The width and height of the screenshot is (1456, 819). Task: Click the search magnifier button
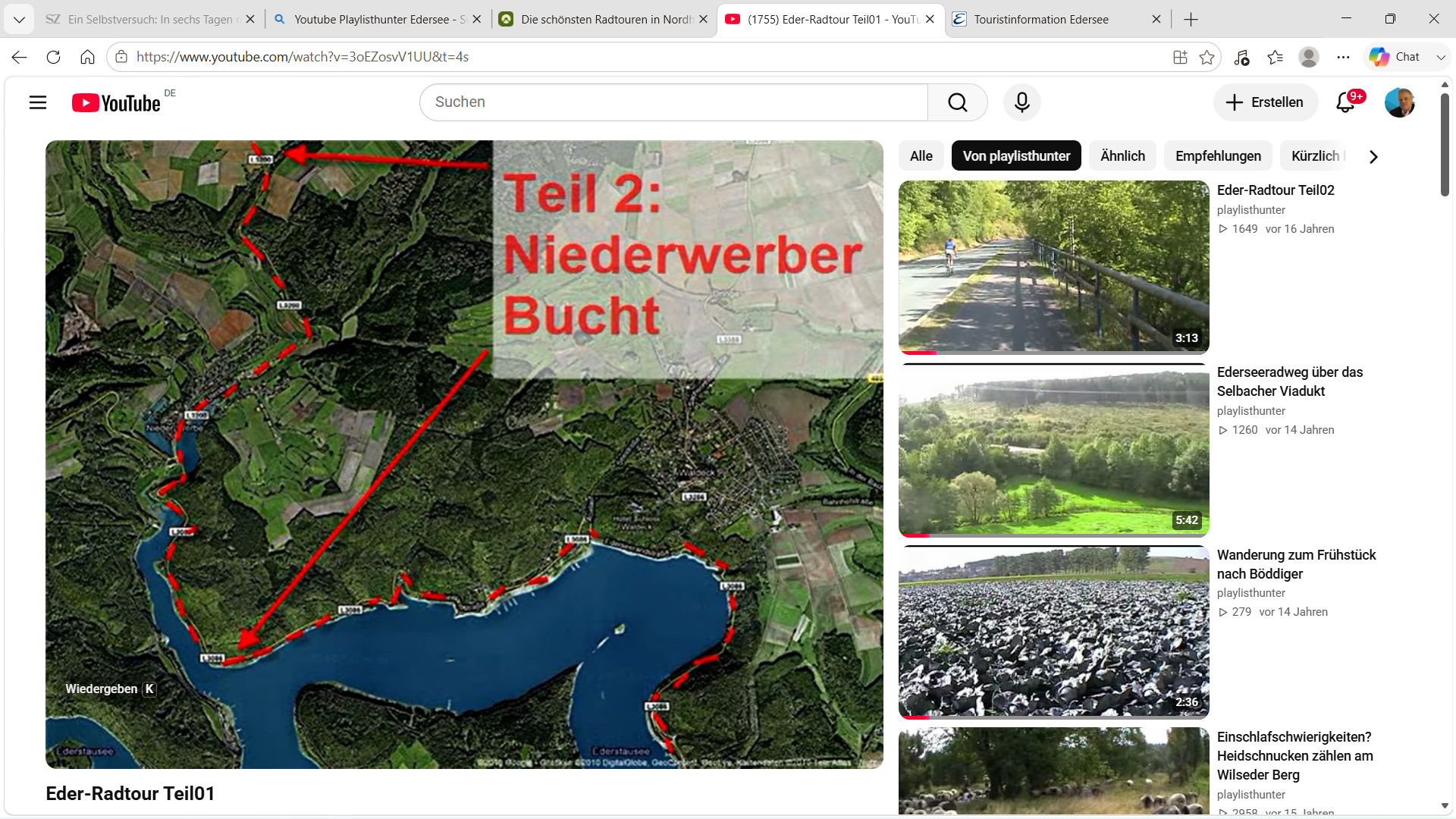point(958,102)
